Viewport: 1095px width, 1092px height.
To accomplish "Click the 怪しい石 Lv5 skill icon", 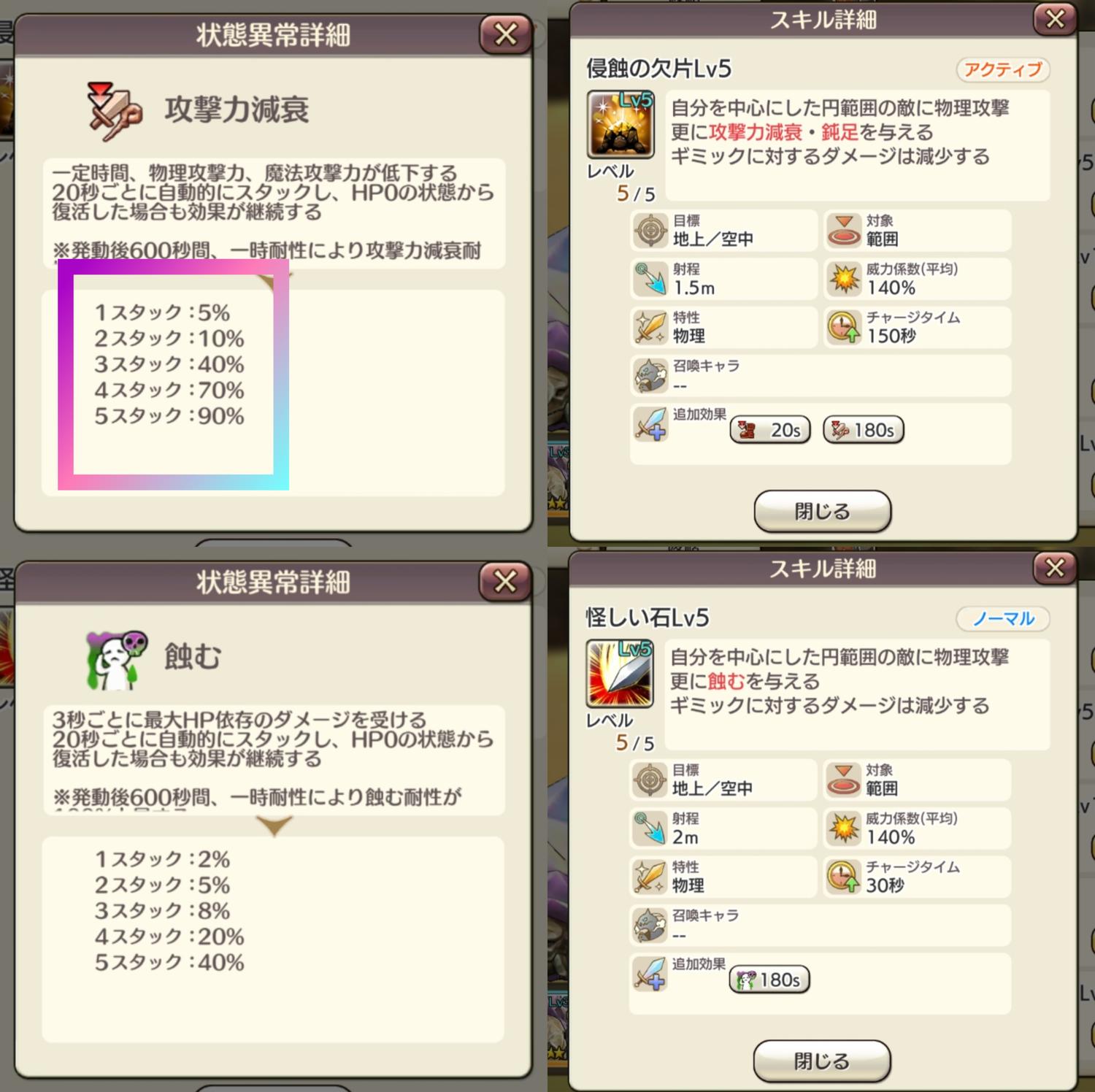I will coord(620,673).
